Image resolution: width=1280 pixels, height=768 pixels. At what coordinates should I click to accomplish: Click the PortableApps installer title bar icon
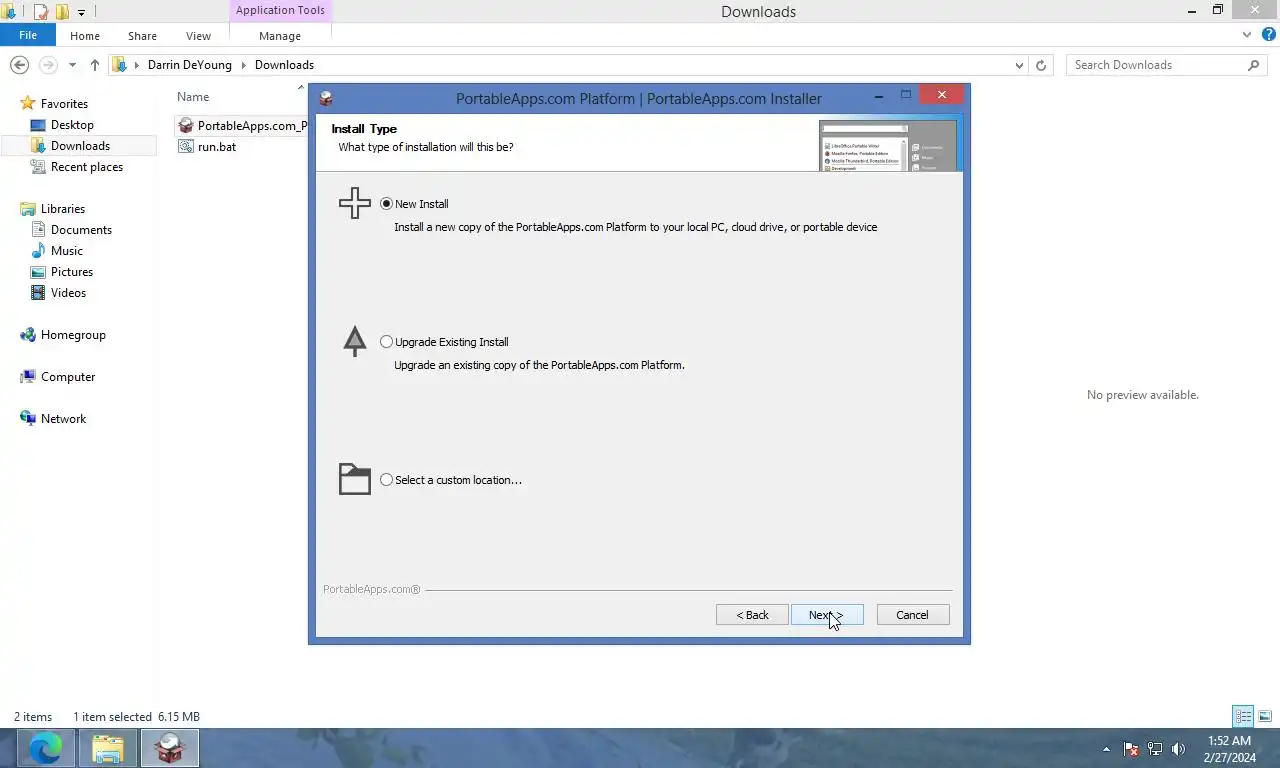tap(325, 98)
